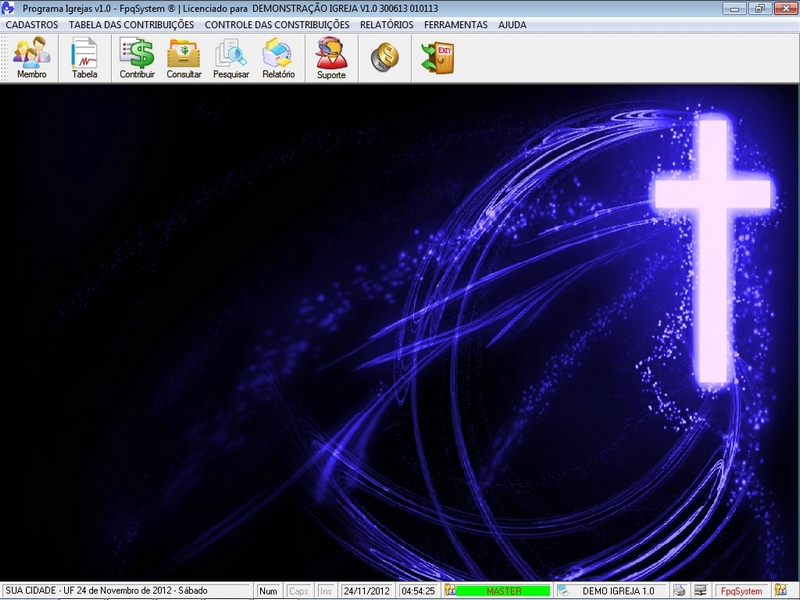Click the application logo in title bar

click(8, 8)
